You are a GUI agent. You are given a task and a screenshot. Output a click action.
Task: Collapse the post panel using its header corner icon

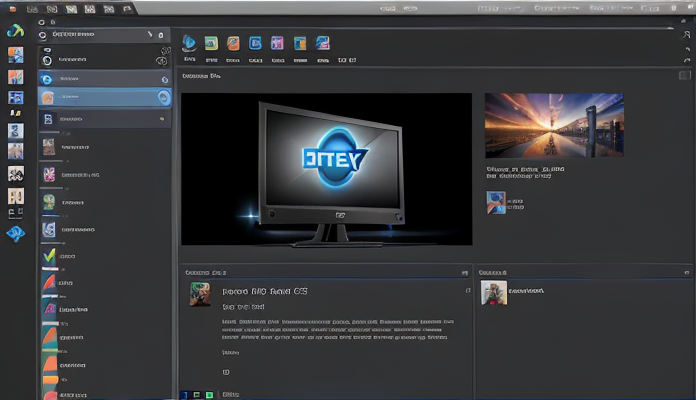(x=464, y=272)
